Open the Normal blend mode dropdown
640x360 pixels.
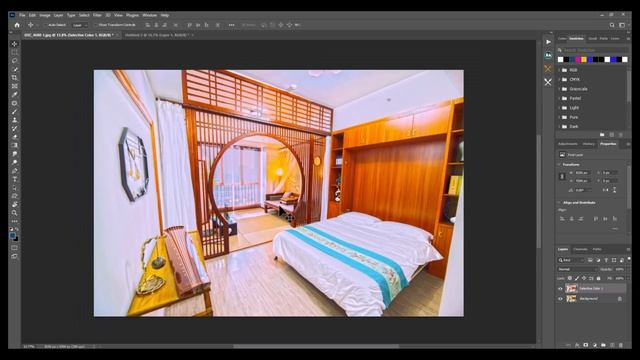point(576,269)
